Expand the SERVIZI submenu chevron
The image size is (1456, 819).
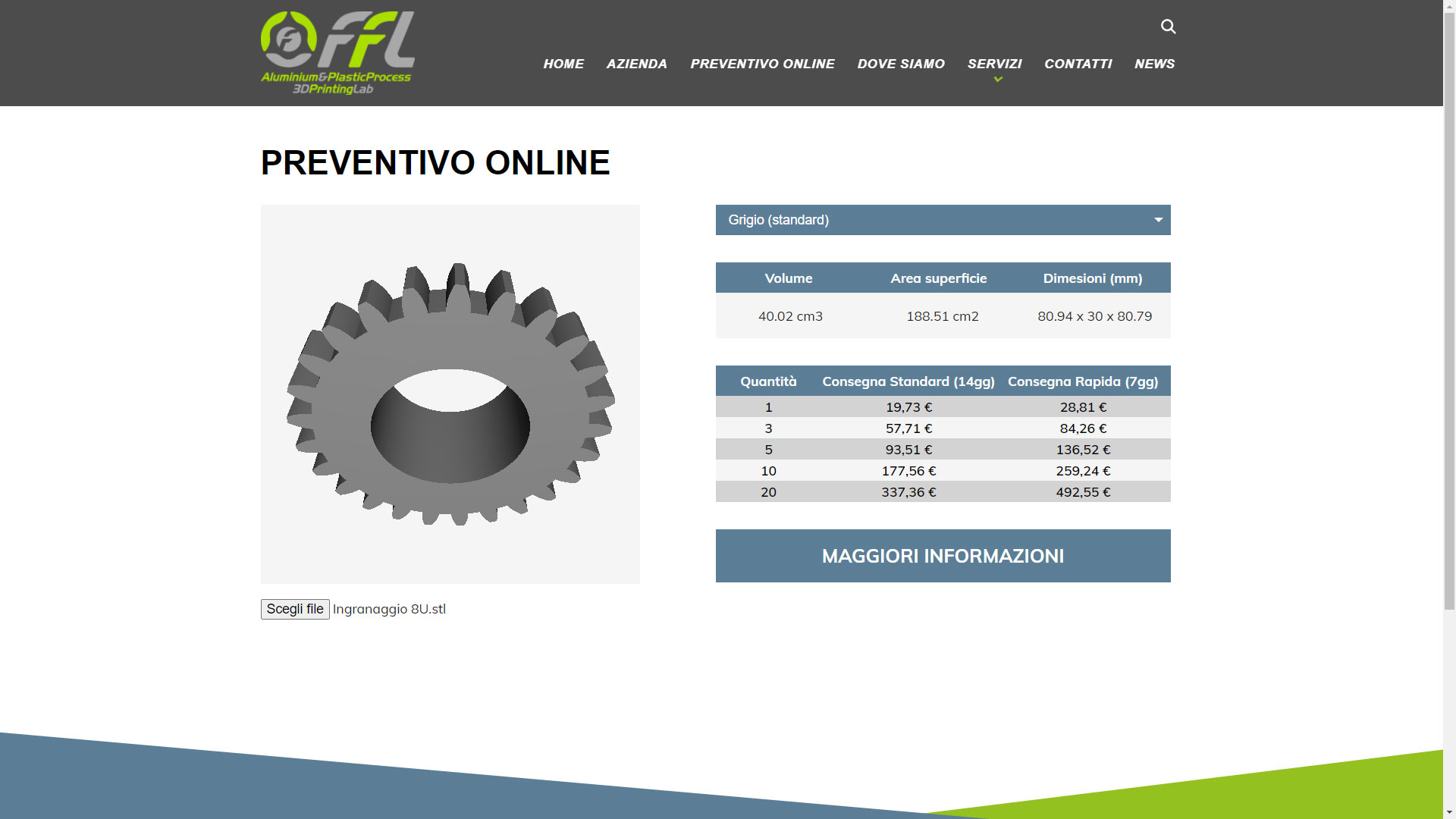click(998, 80)
